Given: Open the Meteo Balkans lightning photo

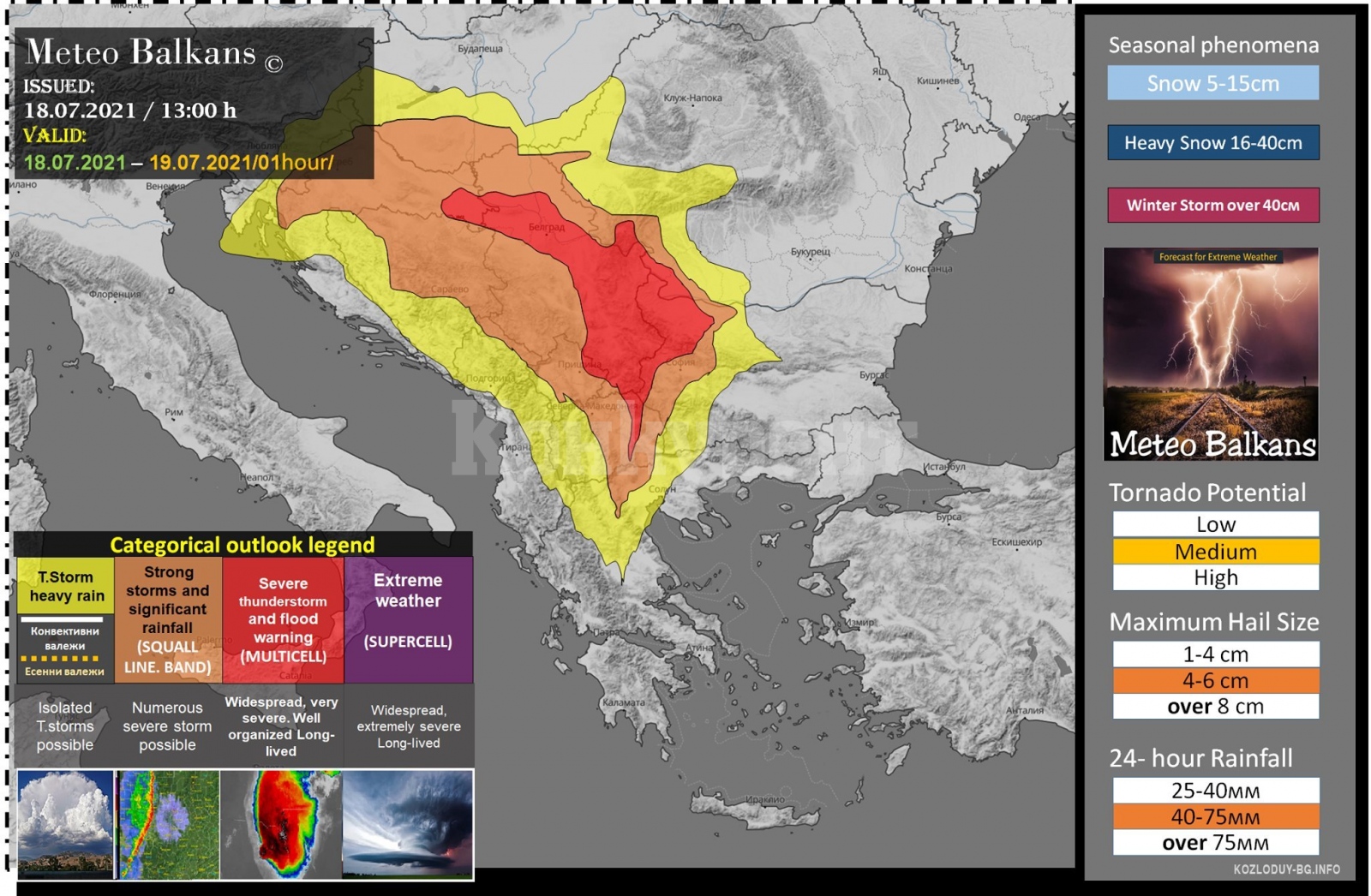Looking at the screenshot, I should click(1211, 354).
